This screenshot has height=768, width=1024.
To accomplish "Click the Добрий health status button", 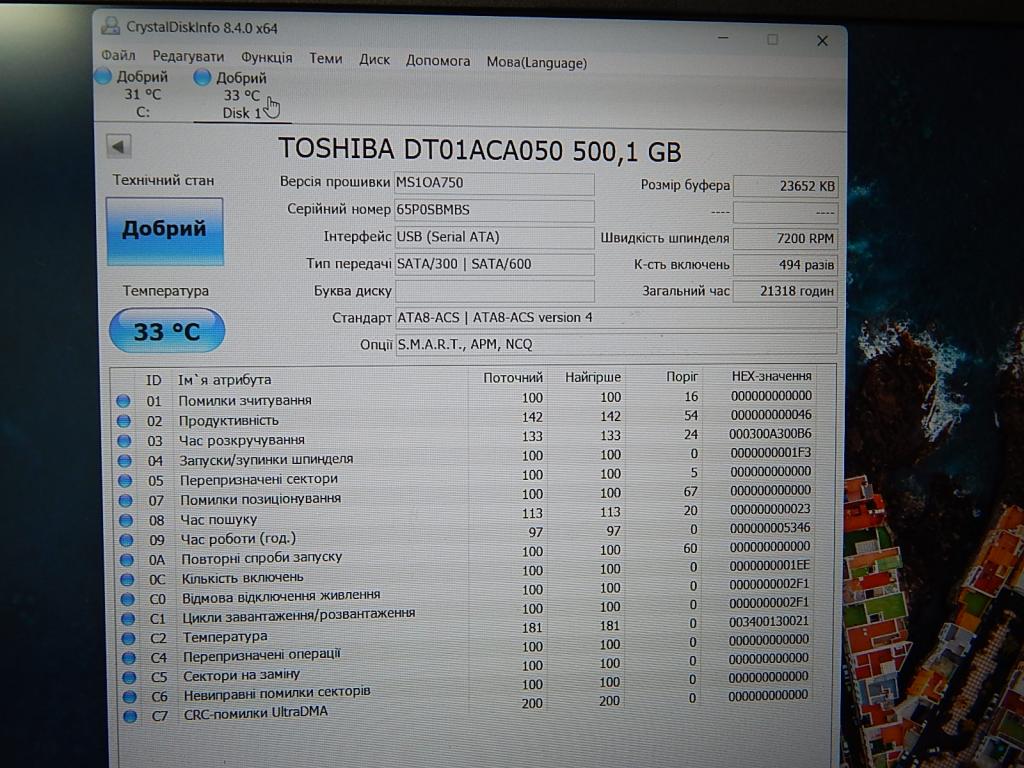I will 164,230.
